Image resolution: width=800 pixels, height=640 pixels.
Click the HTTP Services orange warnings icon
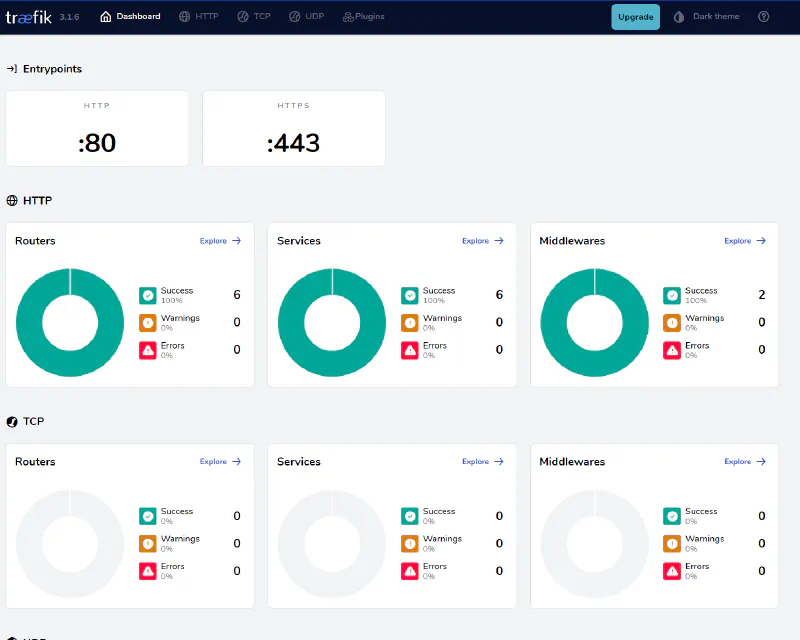pos(410,323)
